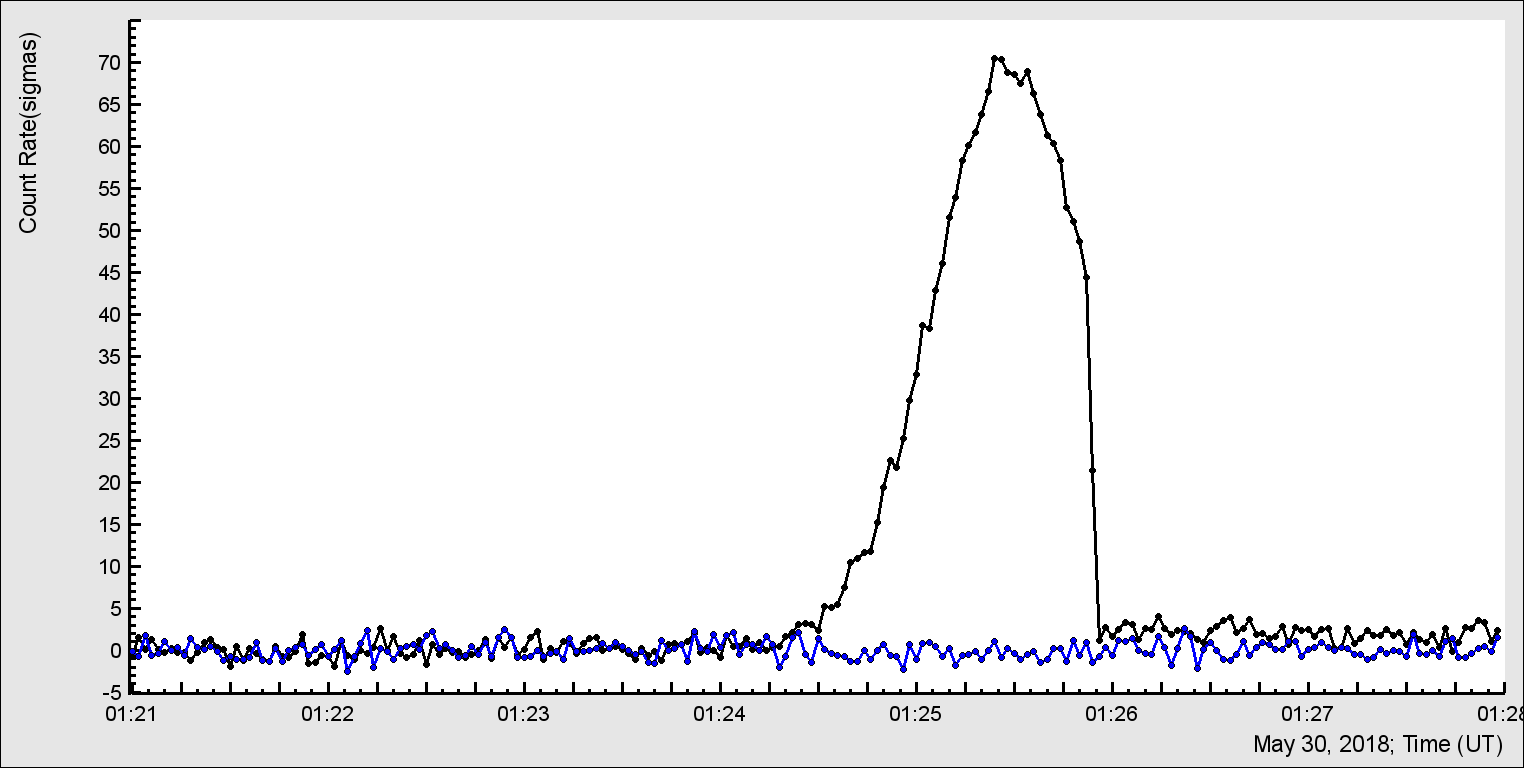The image size is (1524, 768).
Task: Click the 01:26 time axis label
Action: (1112, 714)
